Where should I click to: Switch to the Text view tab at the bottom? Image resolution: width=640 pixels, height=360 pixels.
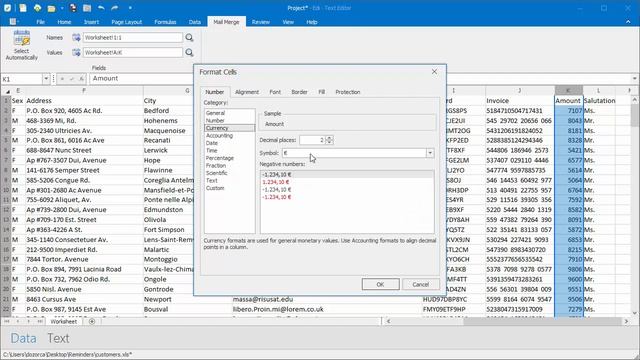(x=58, y=338)
